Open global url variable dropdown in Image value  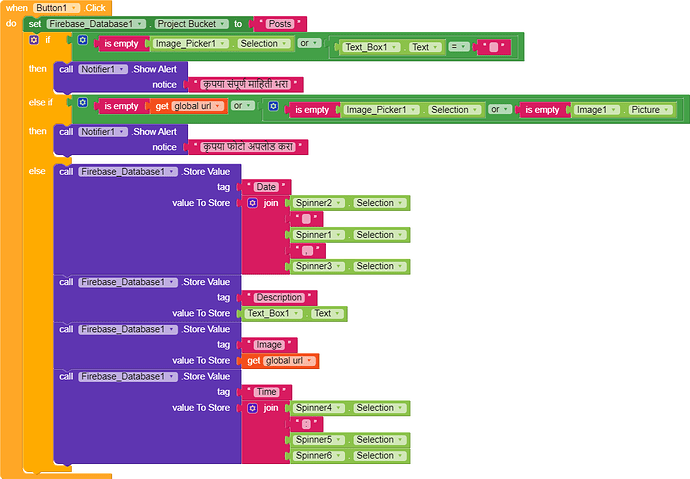click(309, 361)
